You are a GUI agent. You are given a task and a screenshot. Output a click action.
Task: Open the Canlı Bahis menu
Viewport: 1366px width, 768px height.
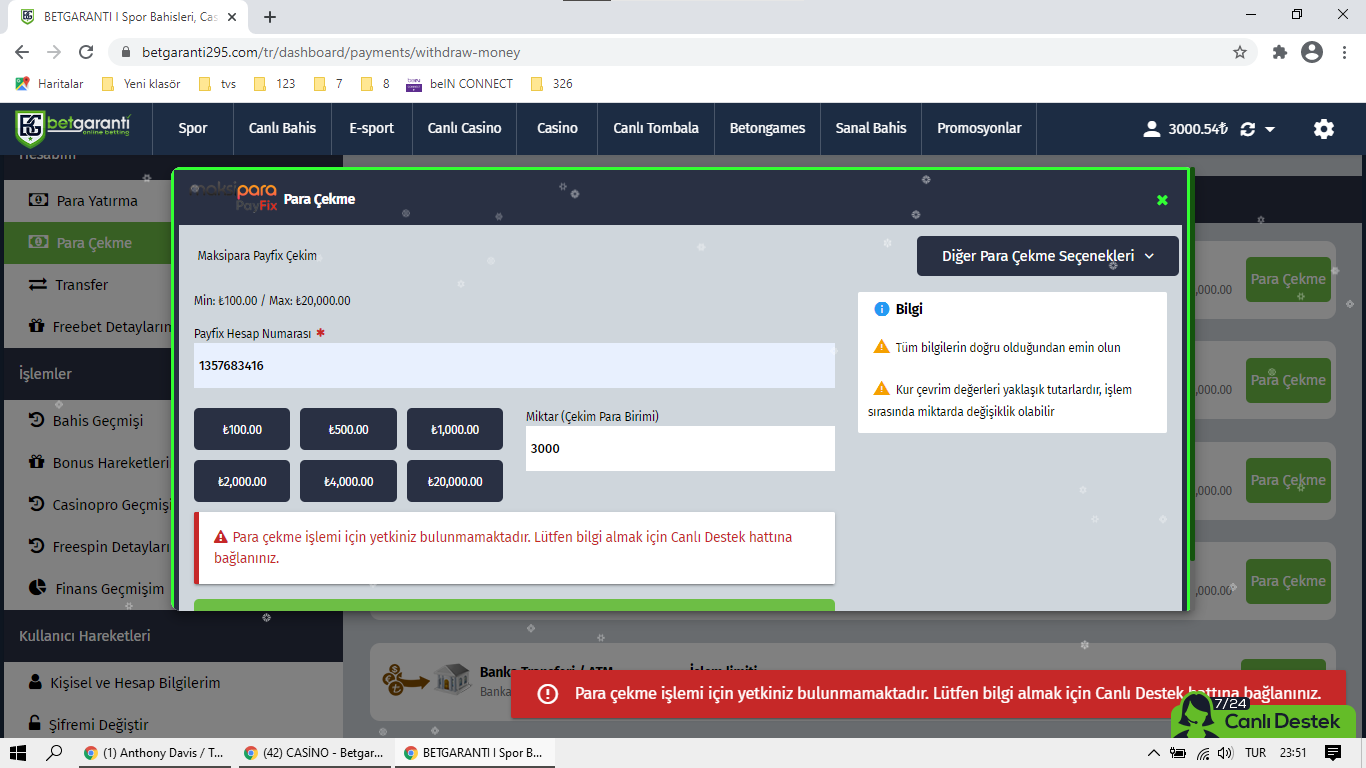[x=282, y=128]
